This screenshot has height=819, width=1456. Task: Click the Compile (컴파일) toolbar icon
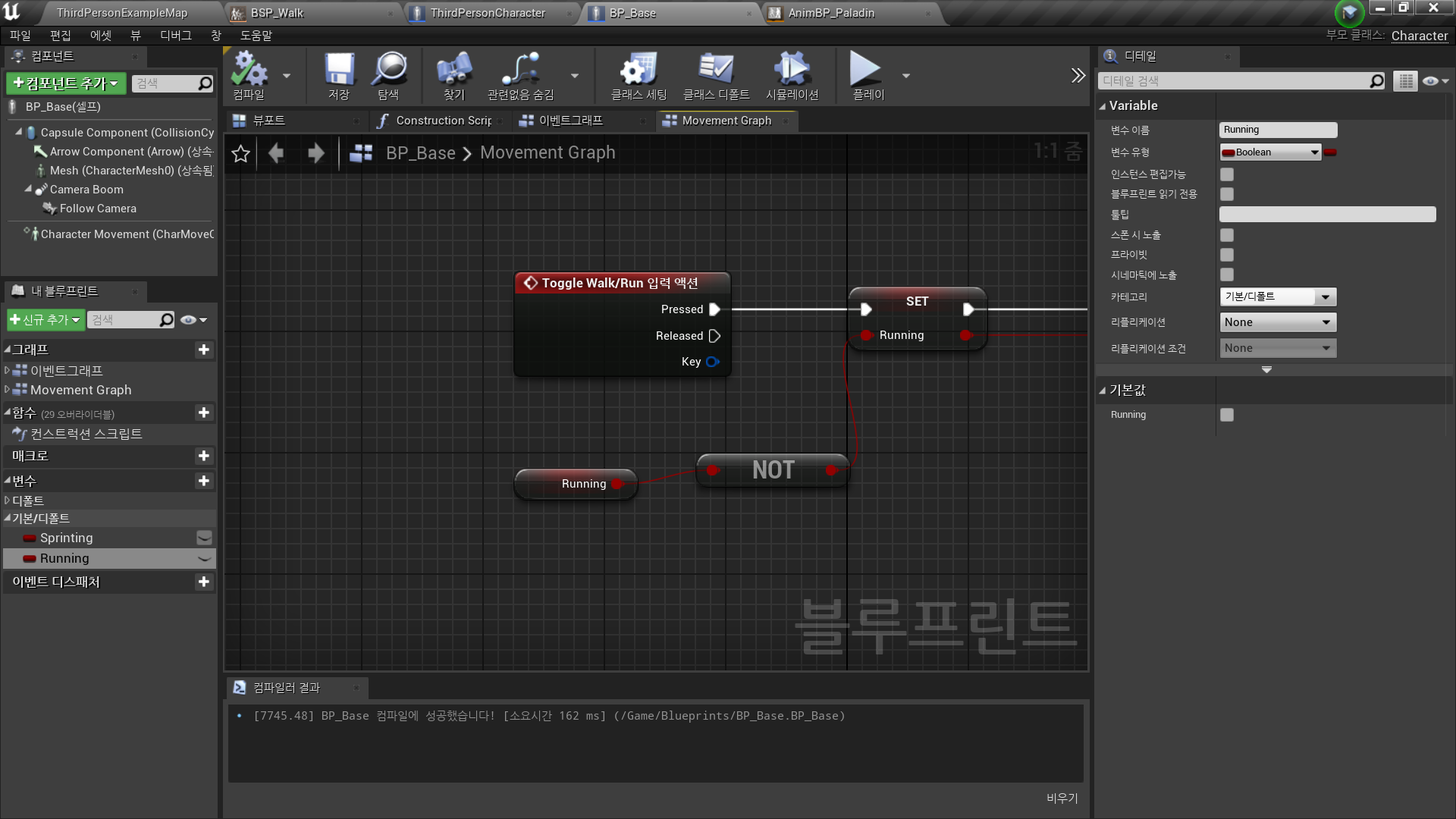click(x=249, y=70)
